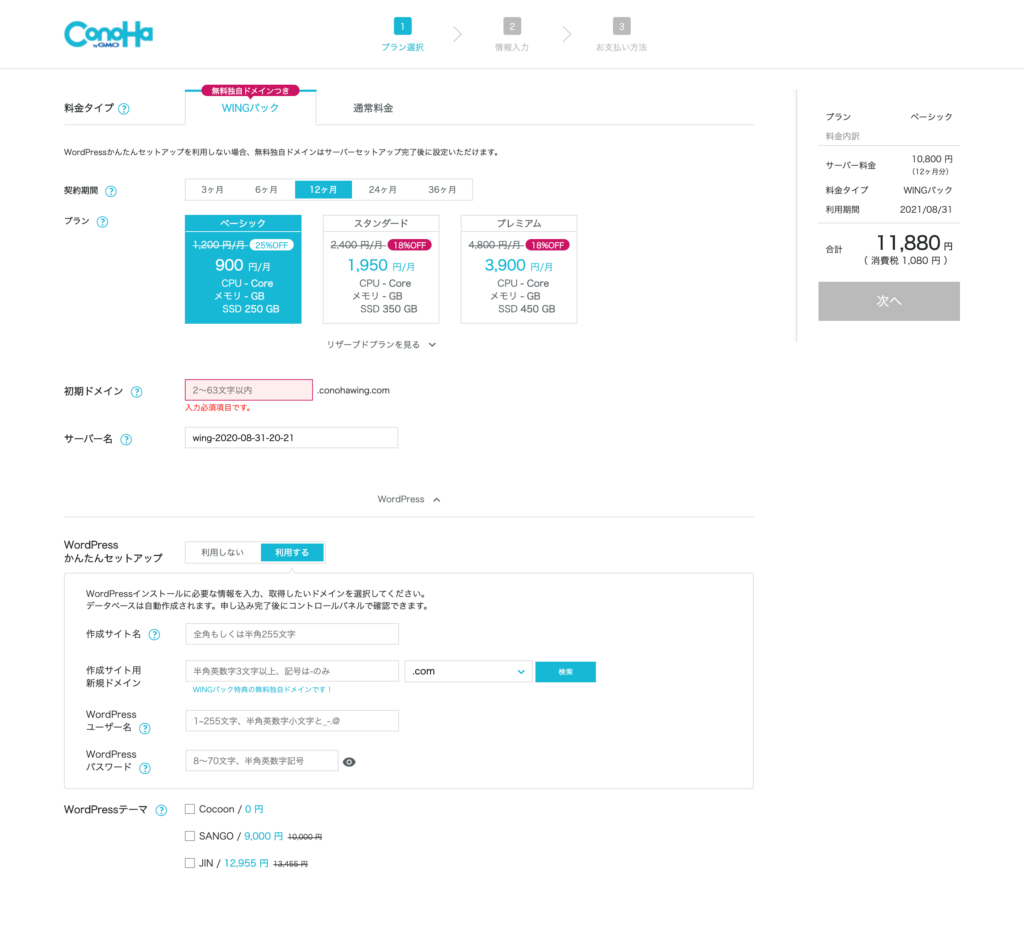
Task: Open help icon next to 作成サイト名
Action: (154, 635)
